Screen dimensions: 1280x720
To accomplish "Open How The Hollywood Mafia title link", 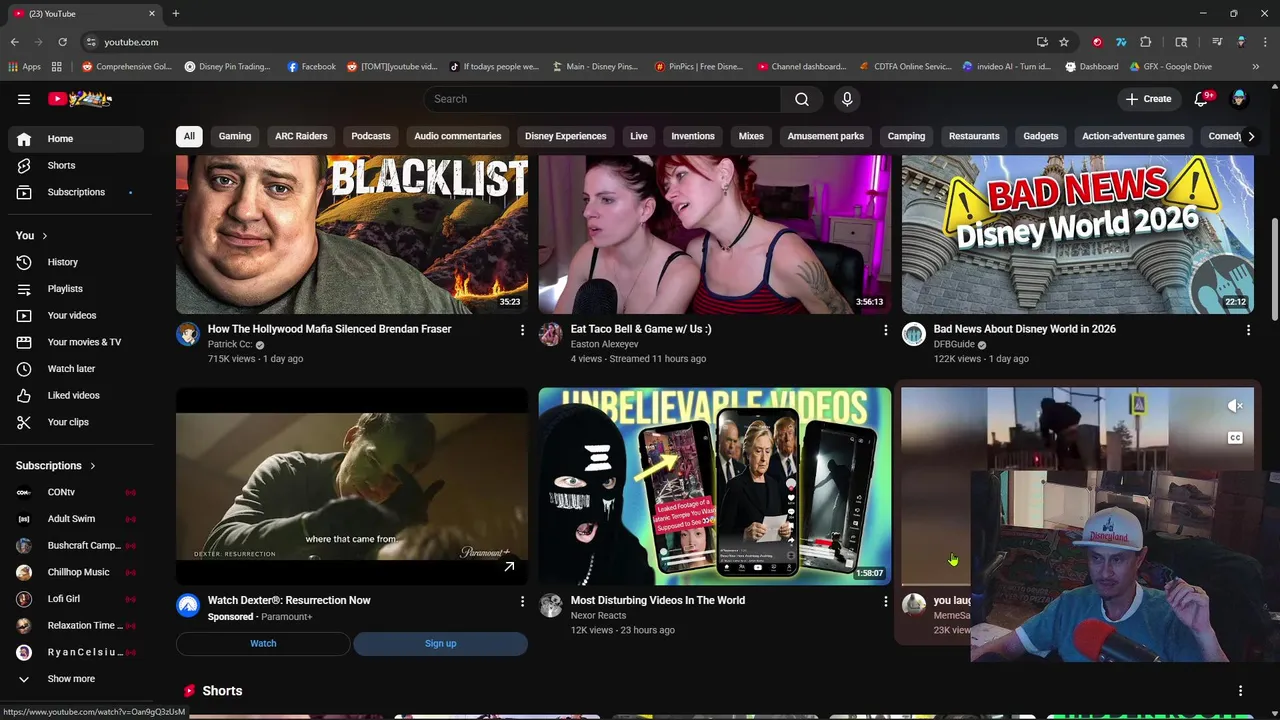I will 329,329.
